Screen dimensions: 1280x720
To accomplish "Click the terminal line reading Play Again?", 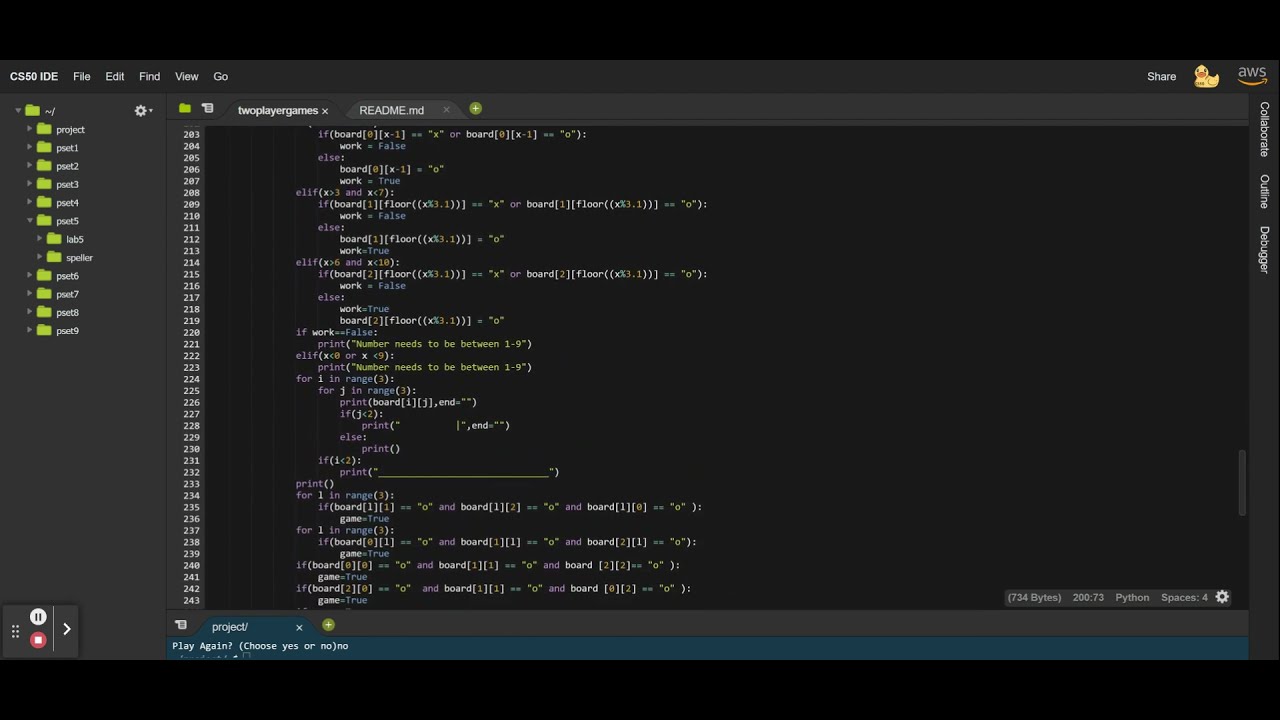I will (x=260, y=646).
